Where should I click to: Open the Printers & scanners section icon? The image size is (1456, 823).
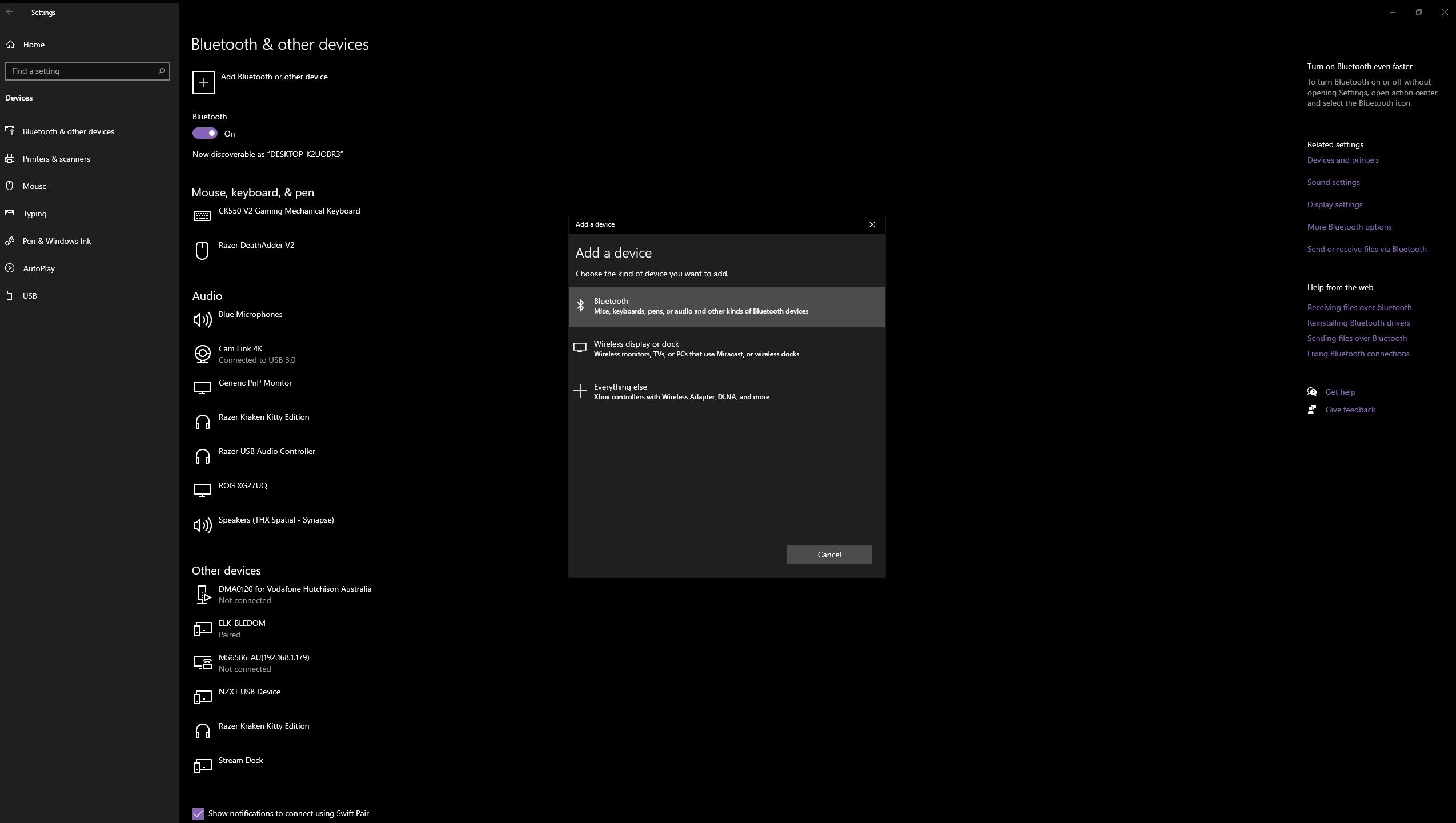coord(11,158)
